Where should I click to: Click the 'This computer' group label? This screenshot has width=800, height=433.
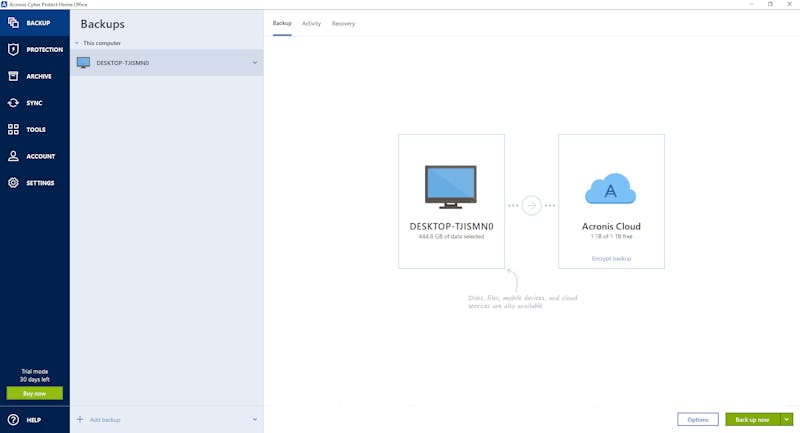tap(102, 43)
